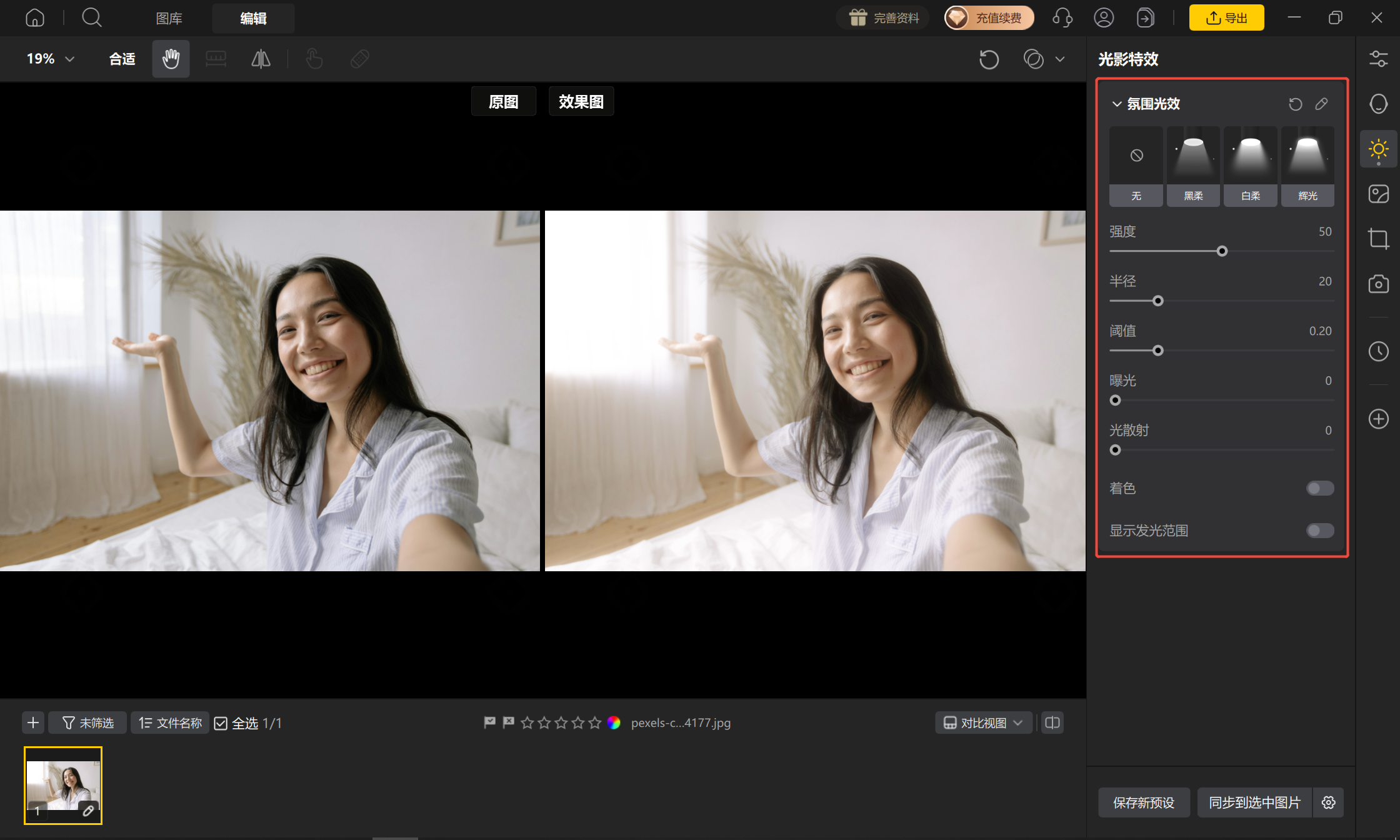Image resolution: width=1400 pixels, height=840 pixels.
Task: Expand the mask icon dropdown arrow
Action: pos(1060,59)
